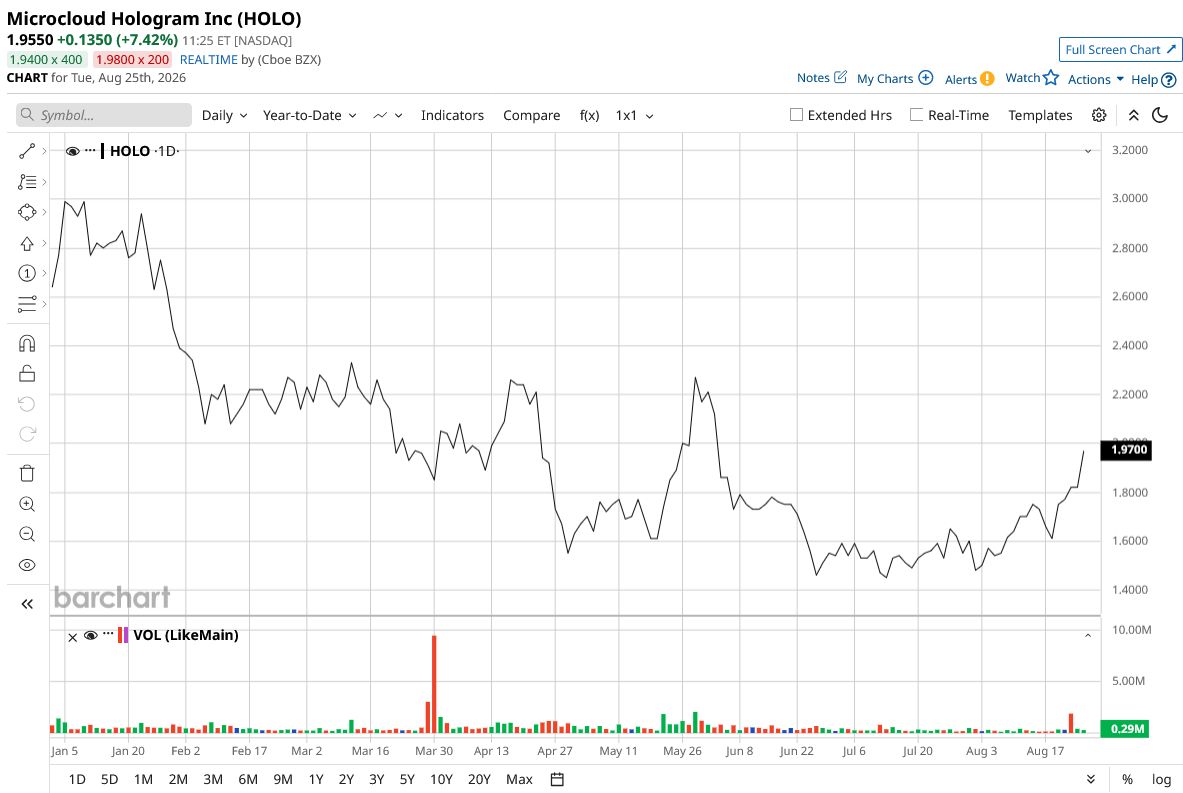This screenshot has height=793, width=1183.
Task: Select the Max range
Action: (519, 779)
